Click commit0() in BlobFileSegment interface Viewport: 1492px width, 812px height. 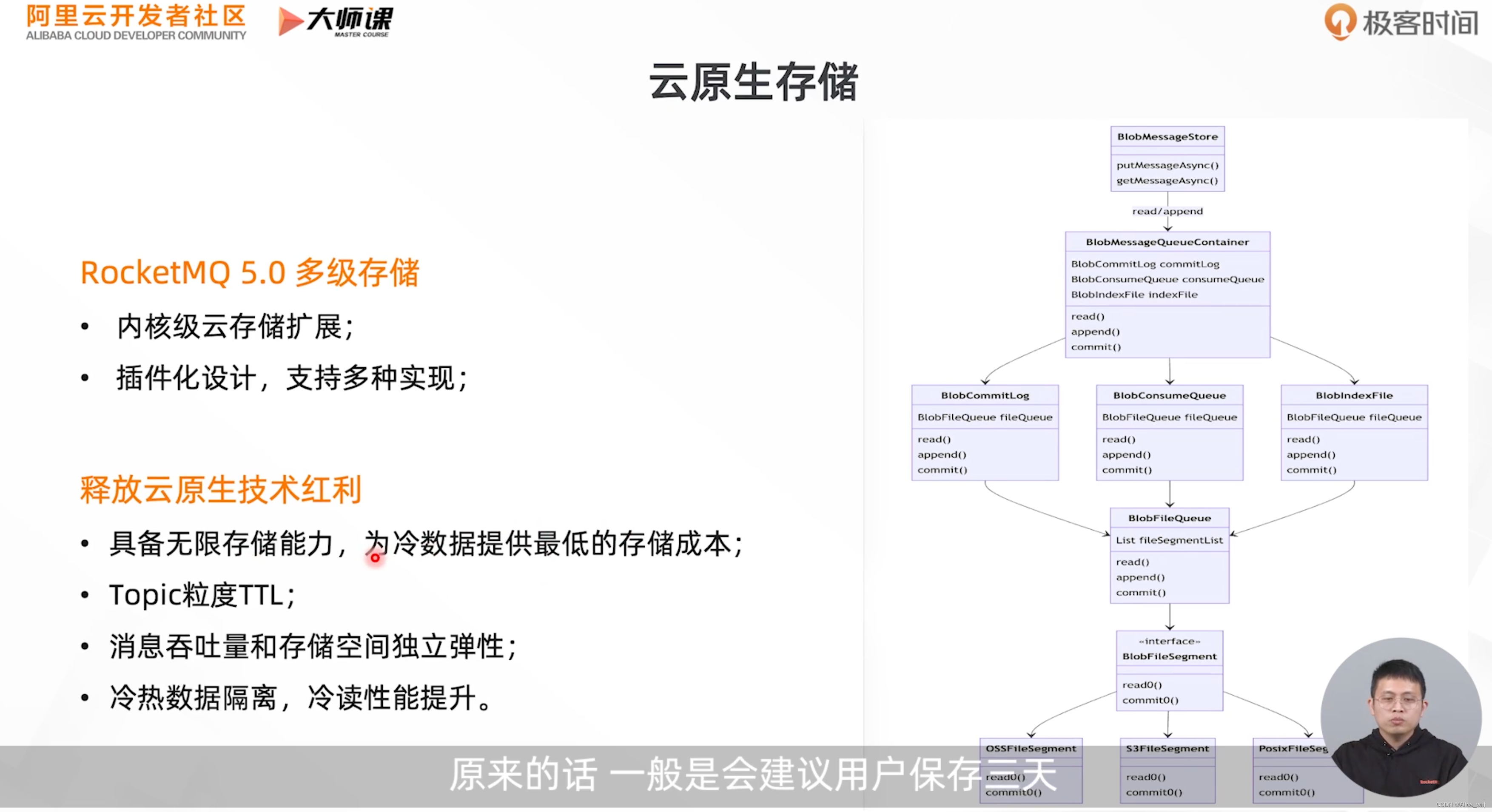[1150, 700]
